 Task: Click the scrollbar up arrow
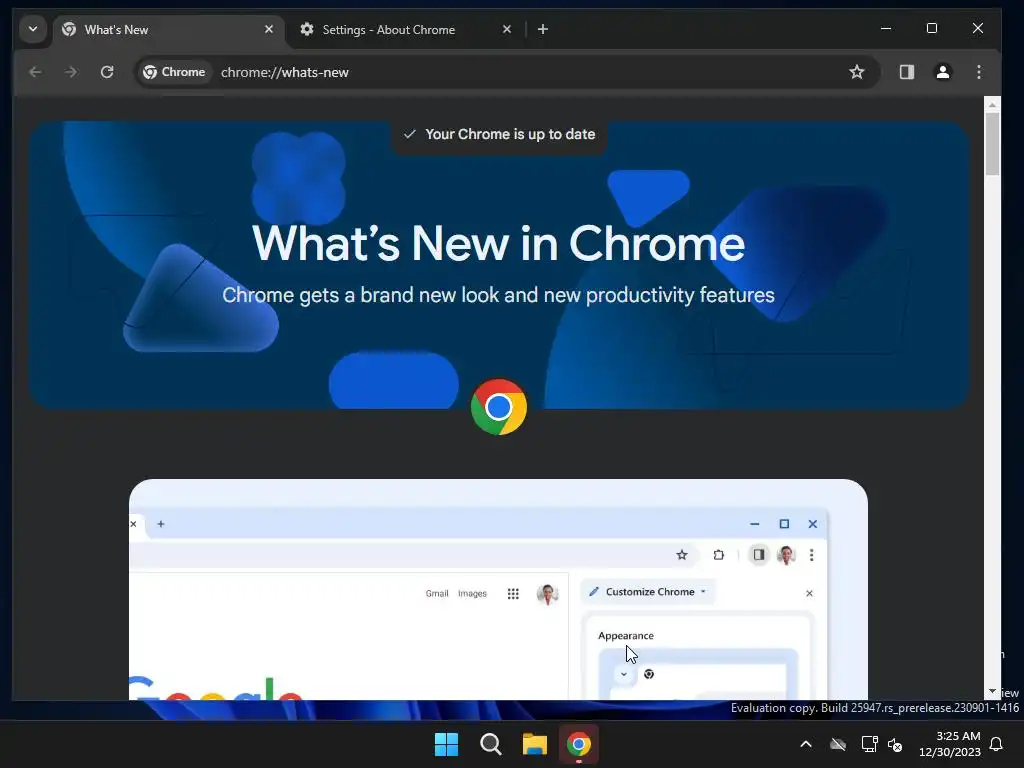pos(992,104)
